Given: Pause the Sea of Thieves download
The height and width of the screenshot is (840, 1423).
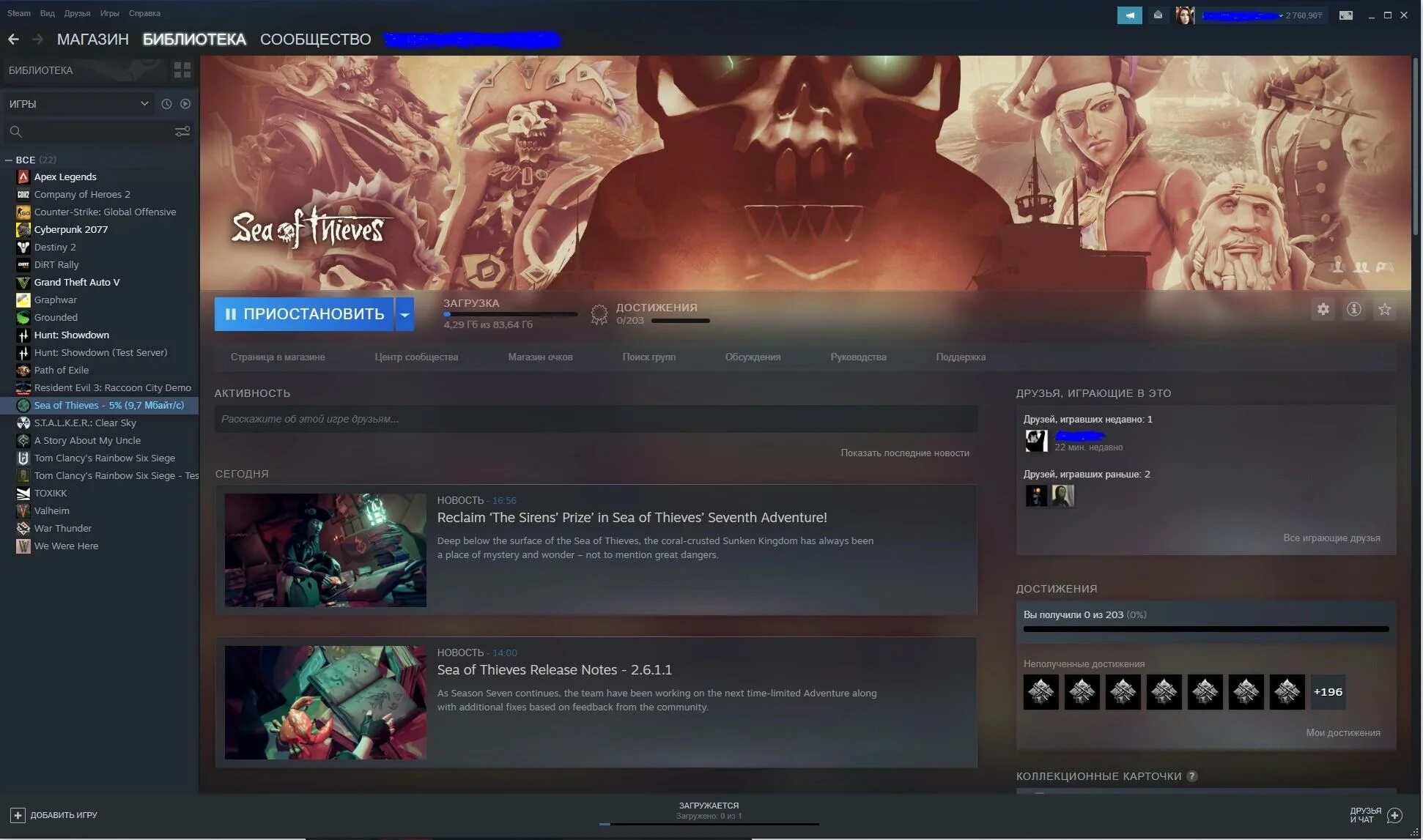Looking at the screenshot, I should tap(304, 314).
